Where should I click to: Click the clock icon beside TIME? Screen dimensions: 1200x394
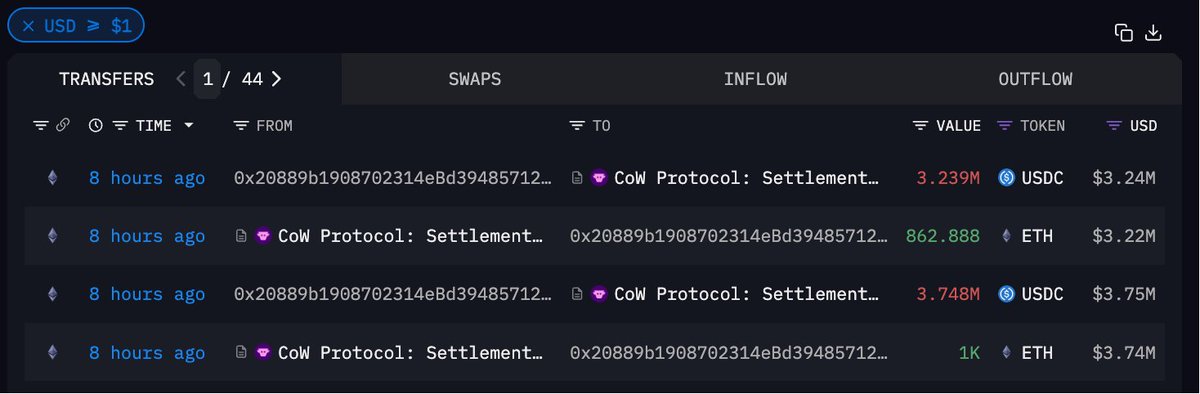[95, 126]
